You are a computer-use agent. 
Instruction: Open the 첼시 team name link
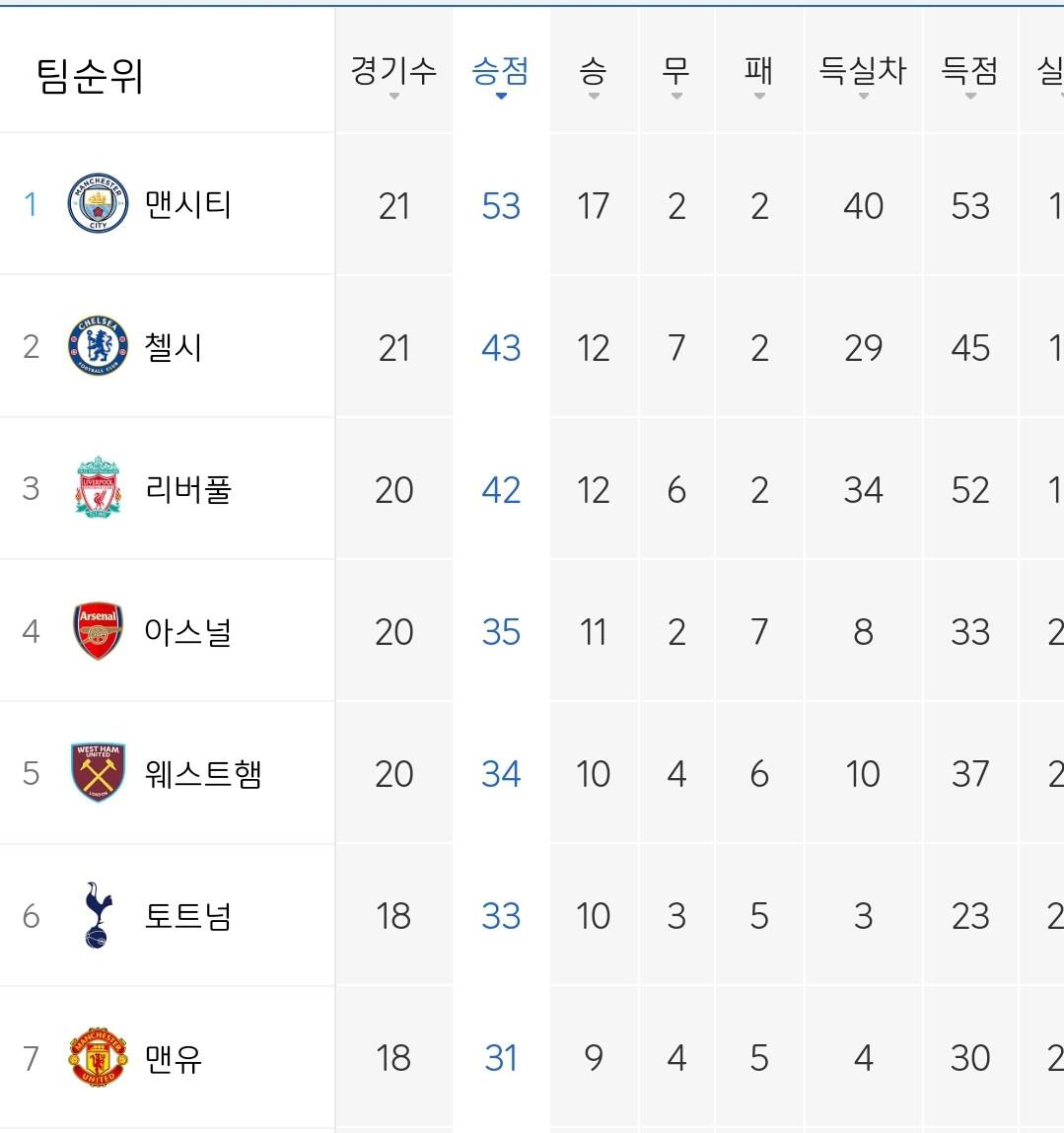(x=174, y=347)
